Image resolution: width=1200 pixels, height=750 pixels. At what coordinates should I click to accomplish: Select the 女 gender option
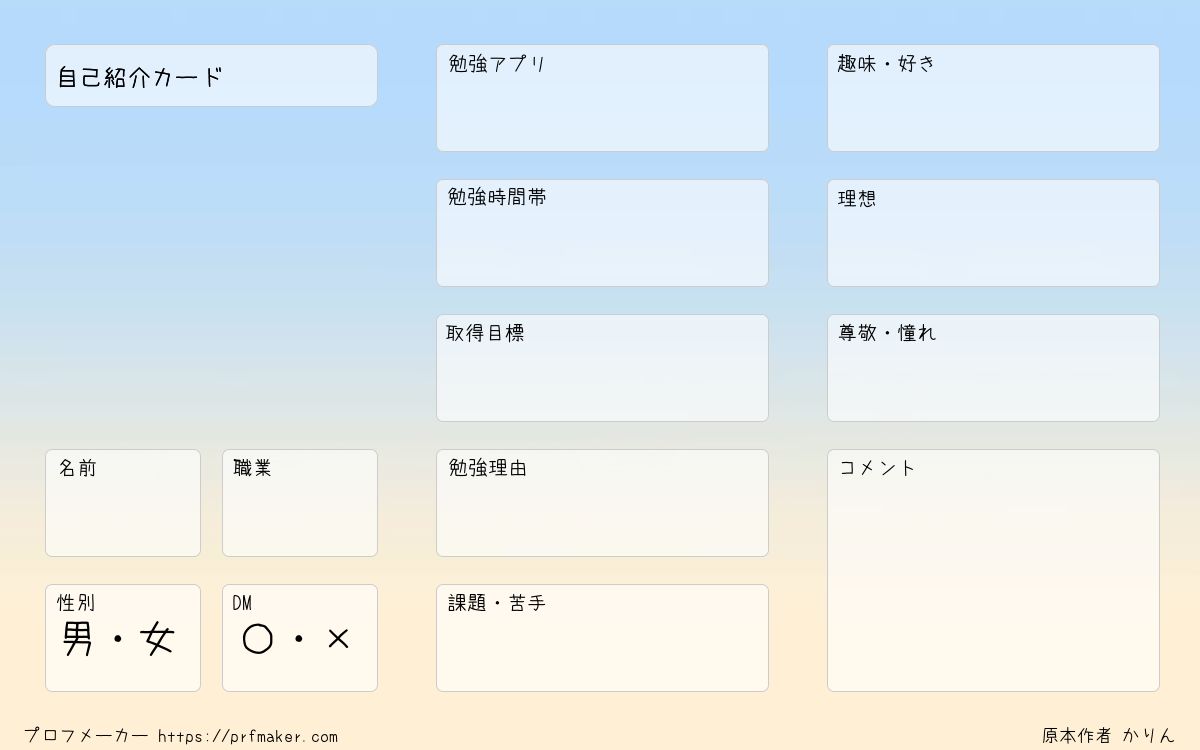coord(158,639)
